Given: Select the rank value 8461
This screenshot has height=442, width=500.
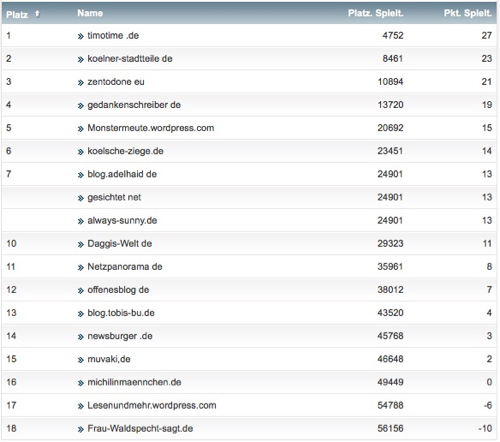Looking at the screenshot, I should (x=393, y=59).
